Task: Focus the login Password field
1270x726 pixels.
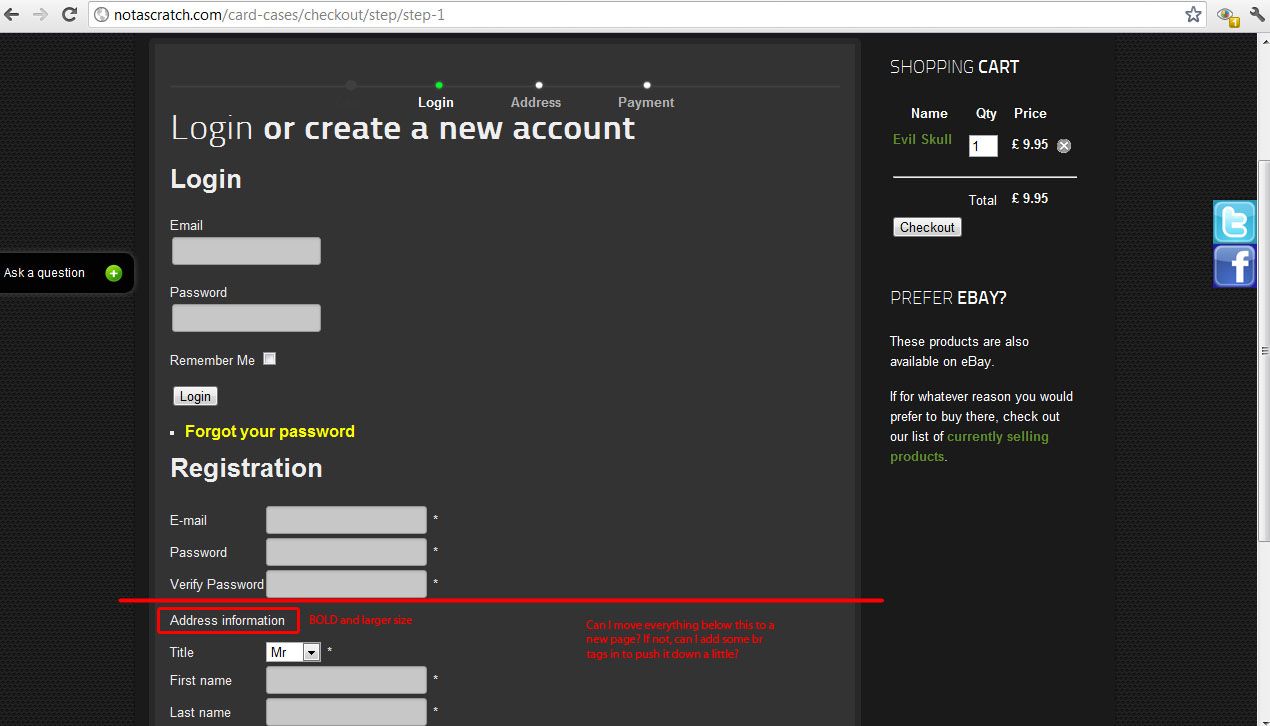Action: click(x=246, y=318)
